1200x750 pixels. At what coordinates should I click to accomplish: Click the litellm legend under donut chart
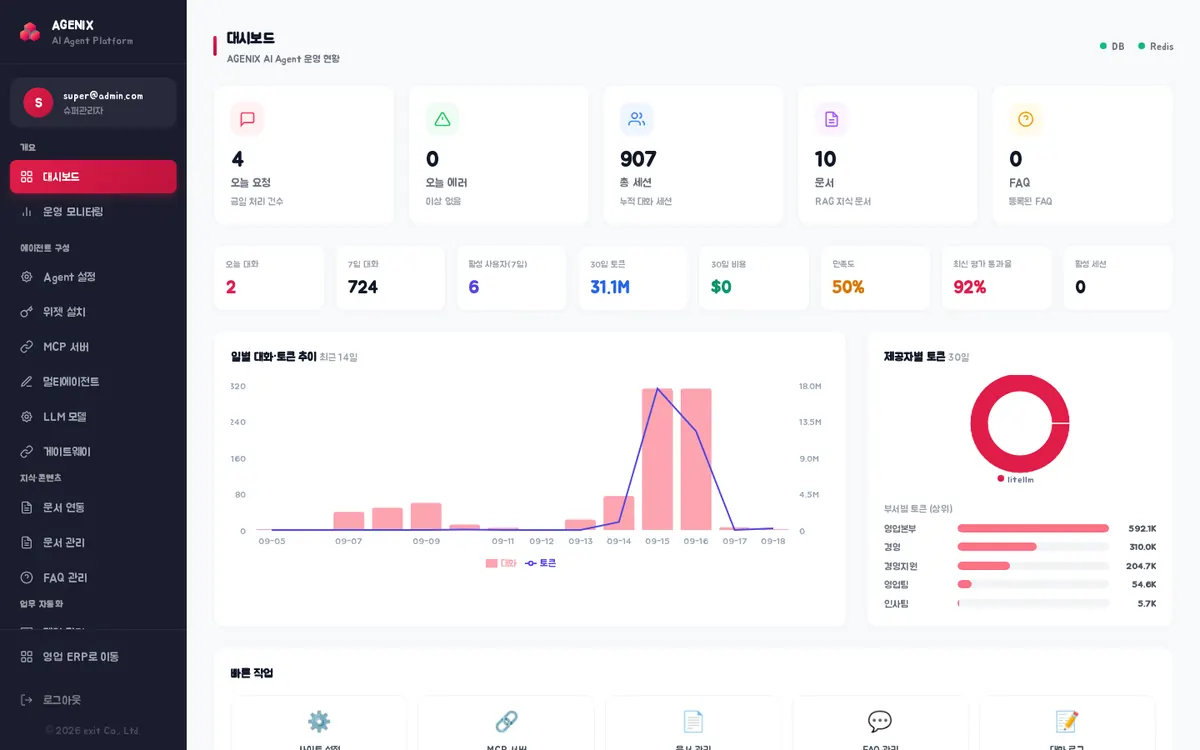pos(1015,479)
